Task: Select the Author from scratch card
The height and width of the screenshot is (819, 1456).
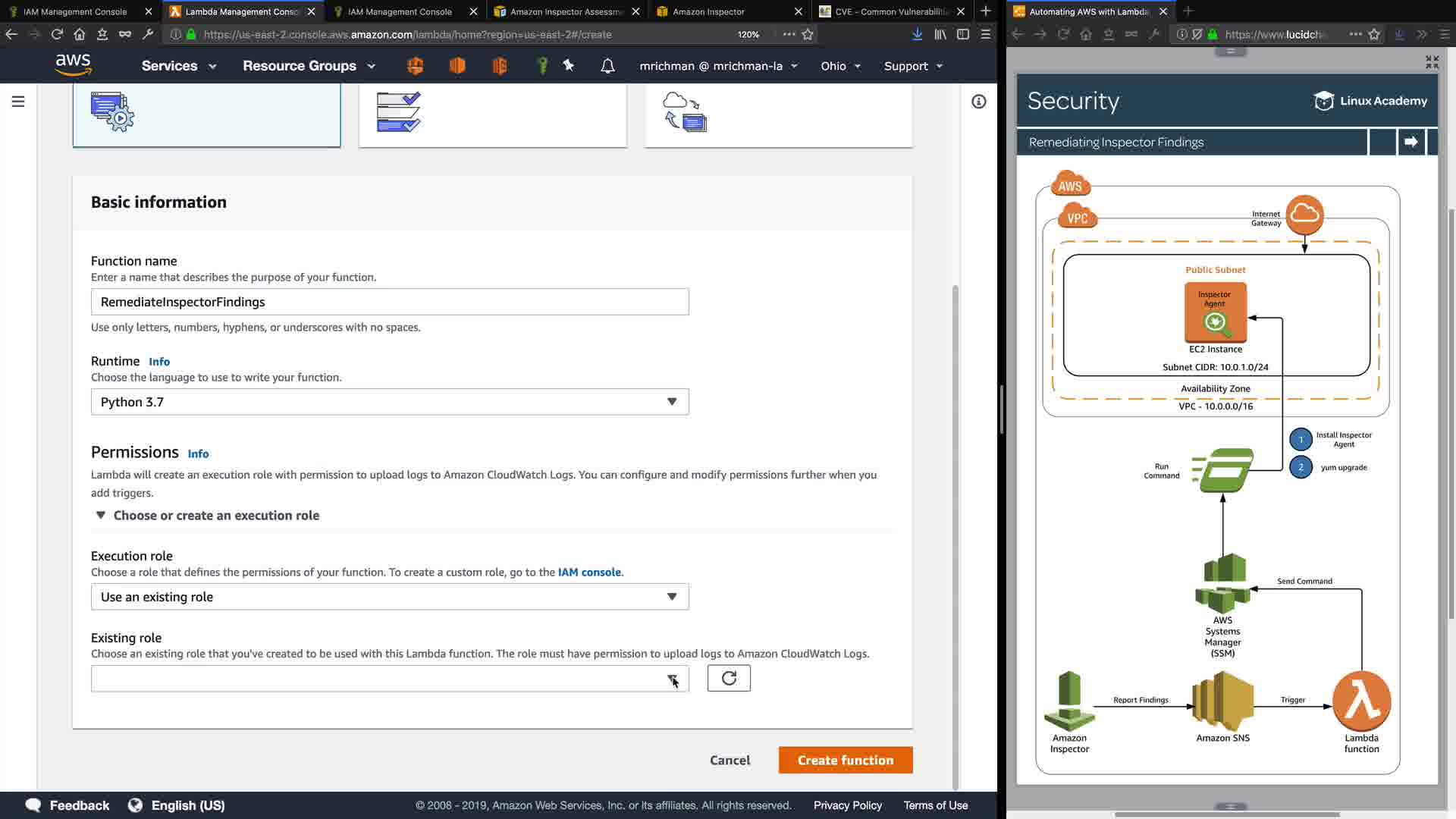Action: pyautogui.click(x=206, y=114)
